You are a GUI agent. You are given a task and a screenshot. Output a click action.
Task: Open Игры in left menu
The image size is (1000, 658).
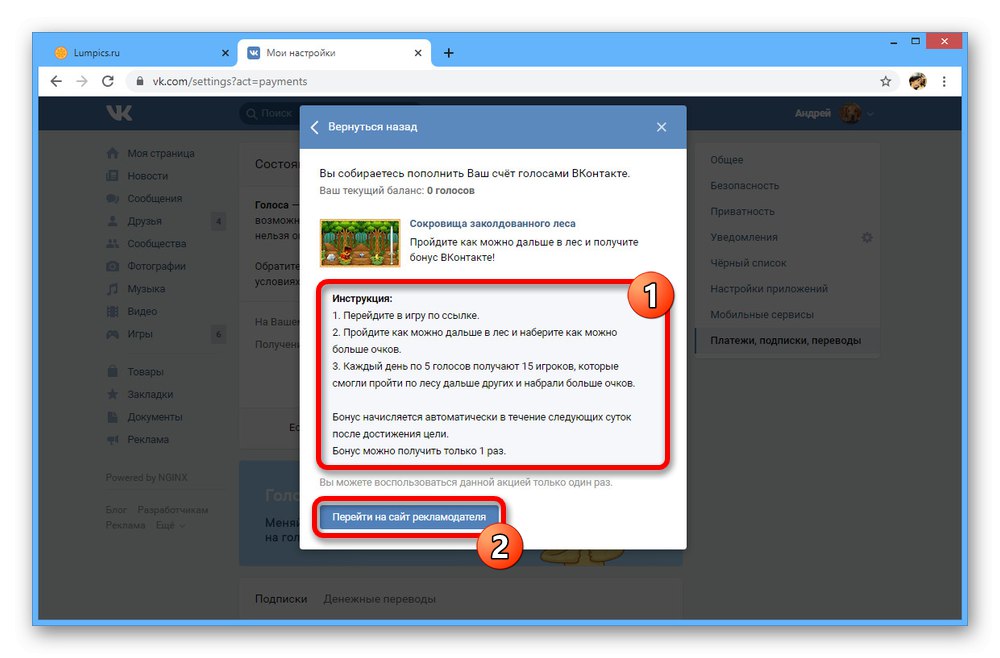pos(140,333)
